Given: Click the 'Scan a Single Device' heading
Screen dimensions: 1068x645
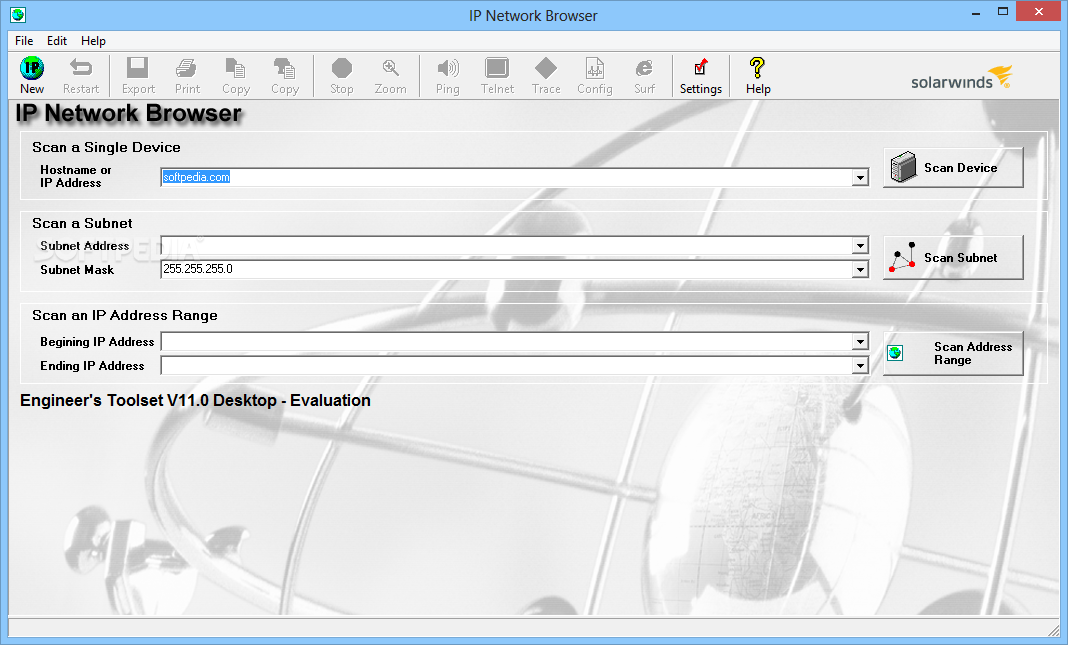Looking at the screenshot, I should (x=106, y=147).
